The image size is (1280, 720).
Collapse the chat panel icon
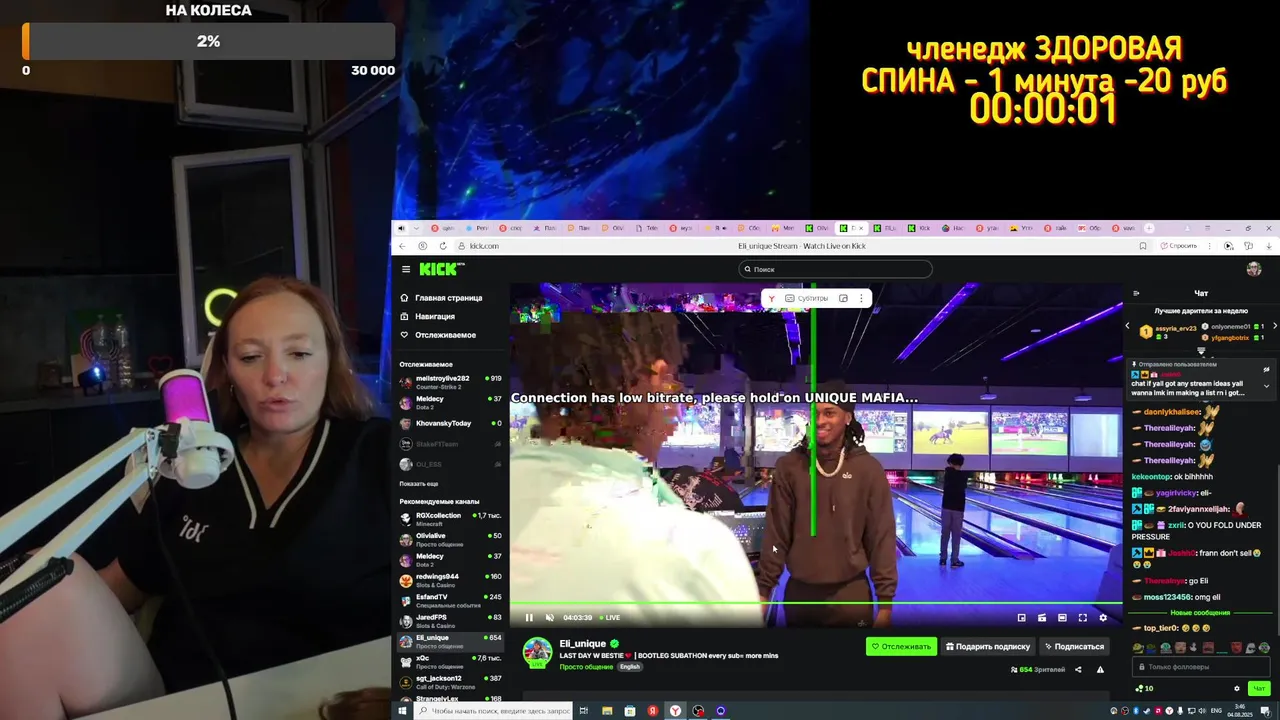[1136, 293]
